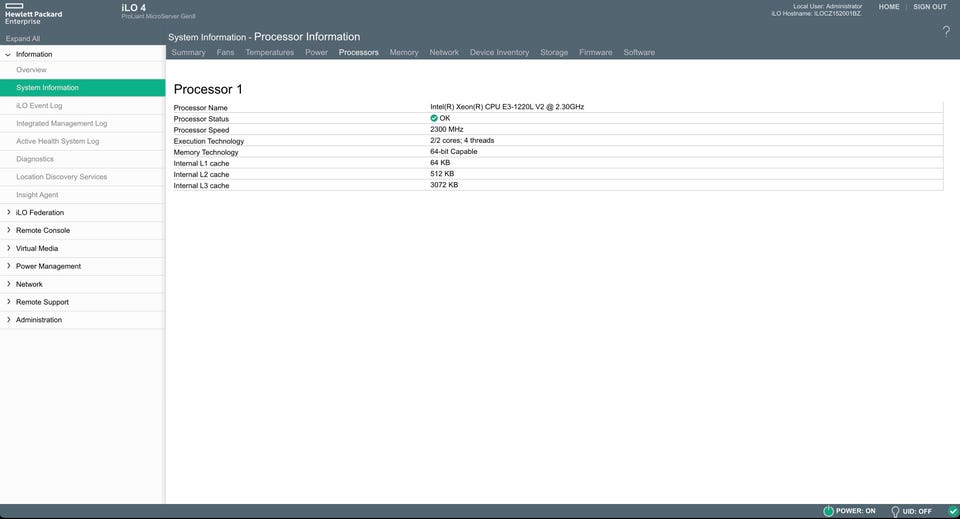The height and width of the screenshot is (519, 960).
Task: Click the 64-bit Capable value
Action: [454, 151]
